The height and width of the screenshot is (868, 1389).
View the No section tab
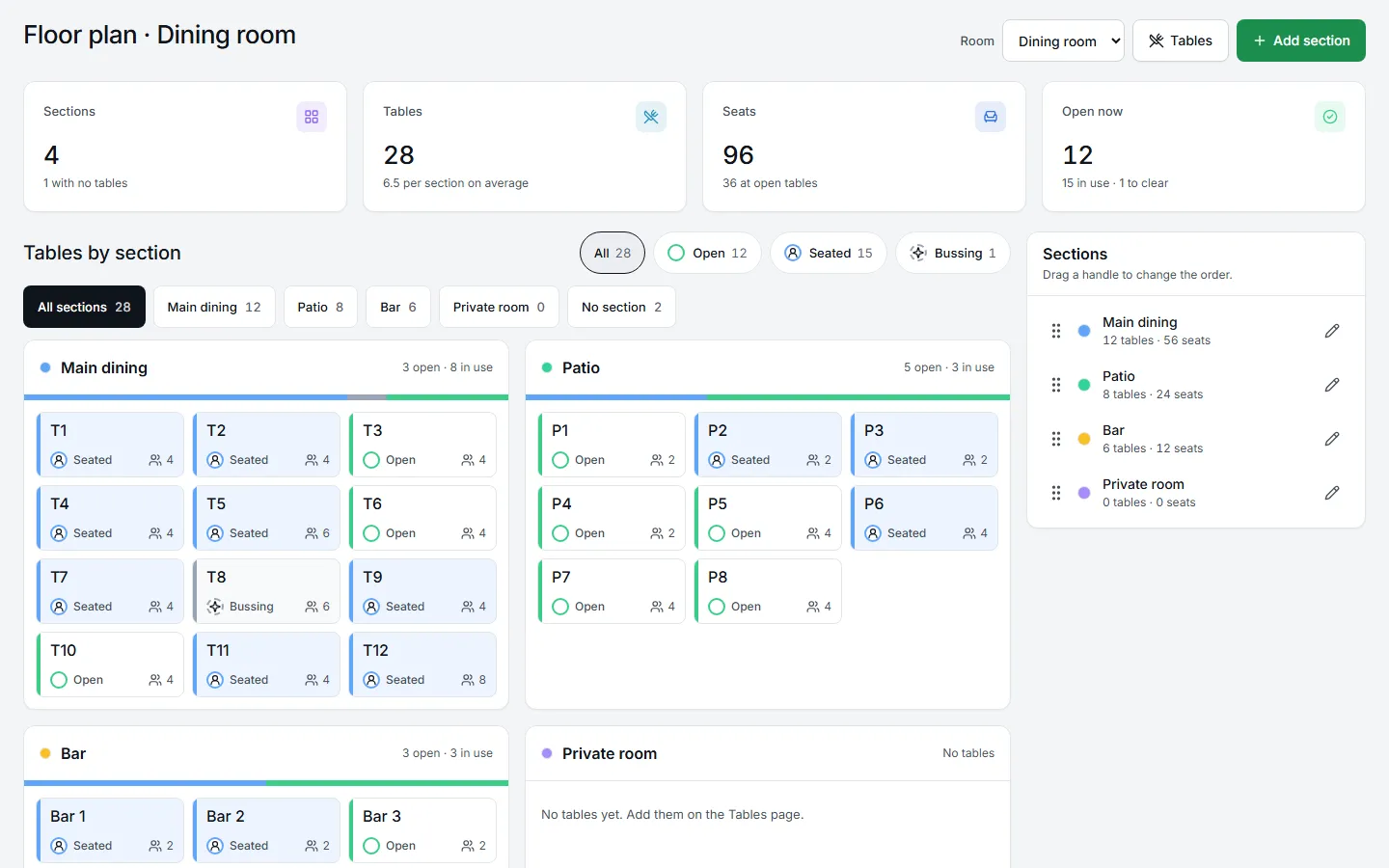pos(621,307)
